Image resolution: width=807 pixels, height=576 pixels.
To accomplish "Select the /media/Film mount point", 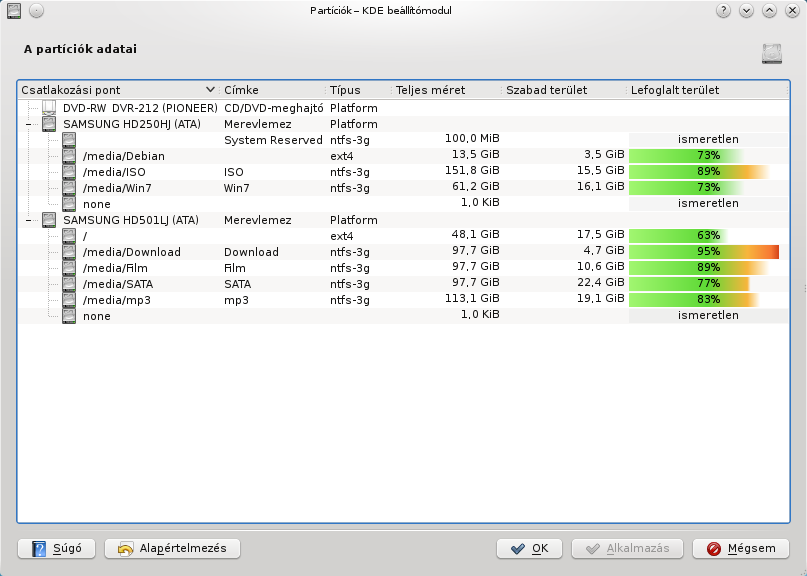I will coord(115,268).
